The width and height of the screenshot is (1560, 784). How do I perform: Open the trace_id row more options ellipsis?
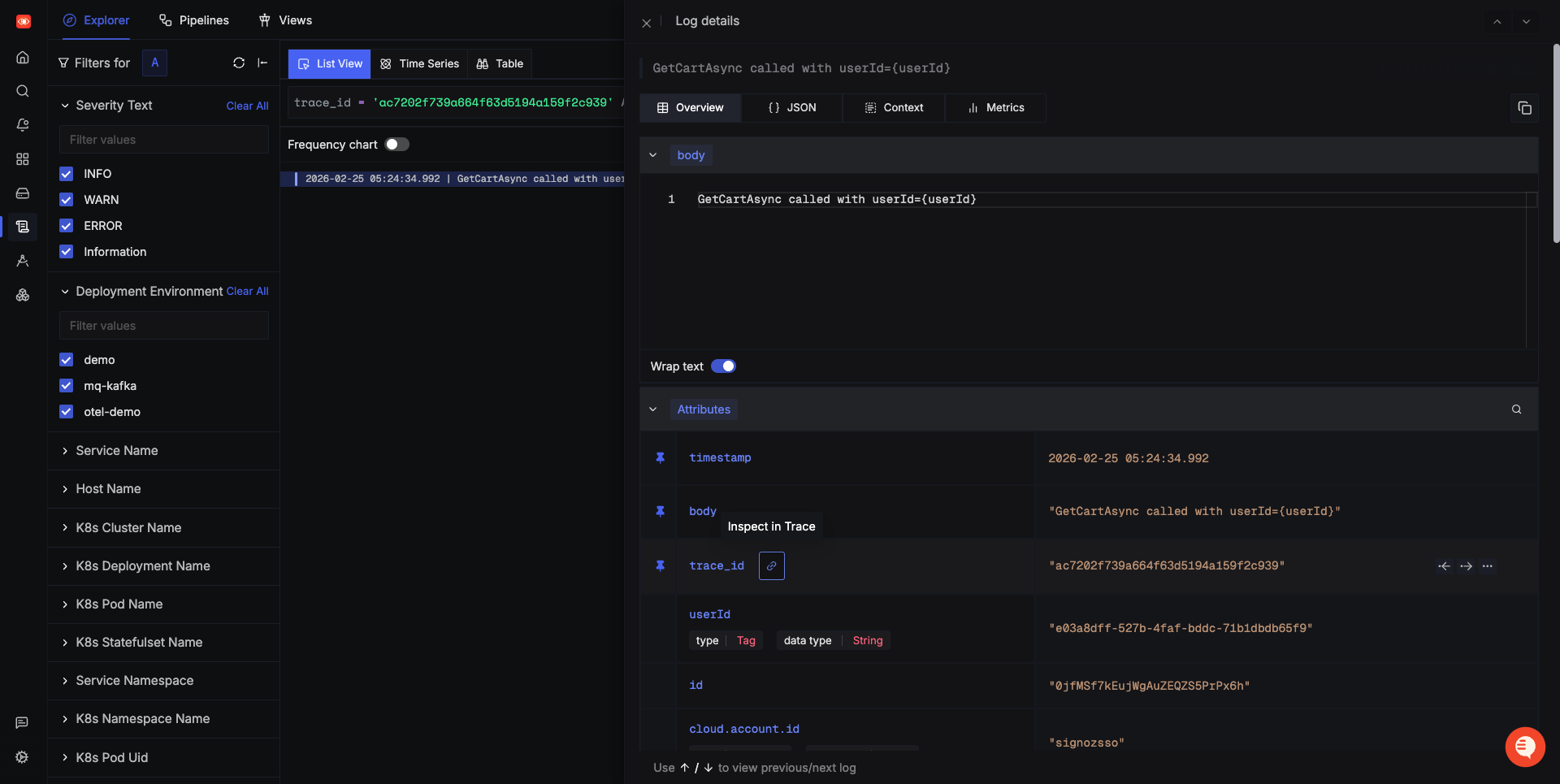[1487, 566]
